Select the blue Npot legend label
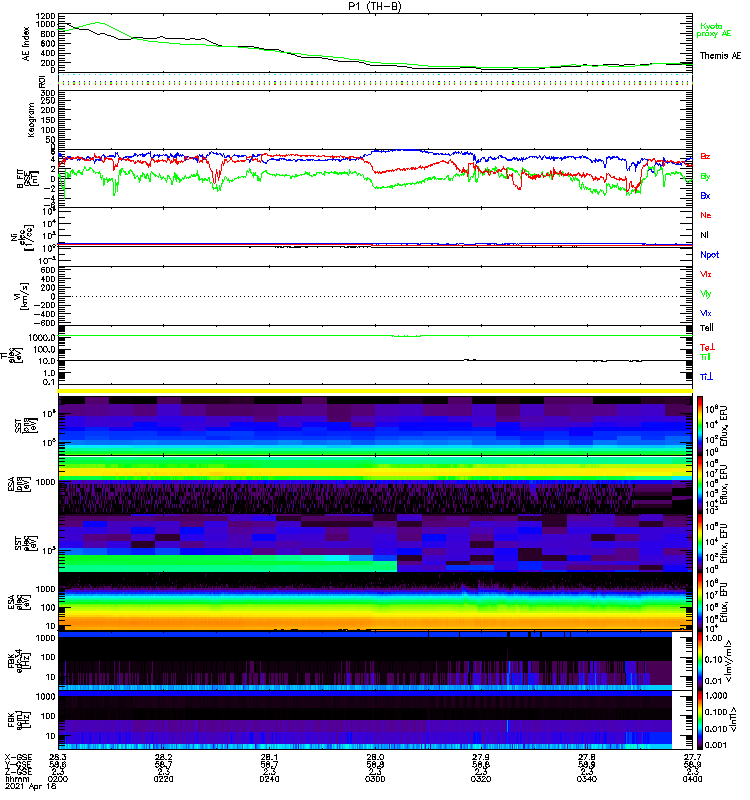Image resolution: width=750 pixels, height=800 pixels. point(709,255)
